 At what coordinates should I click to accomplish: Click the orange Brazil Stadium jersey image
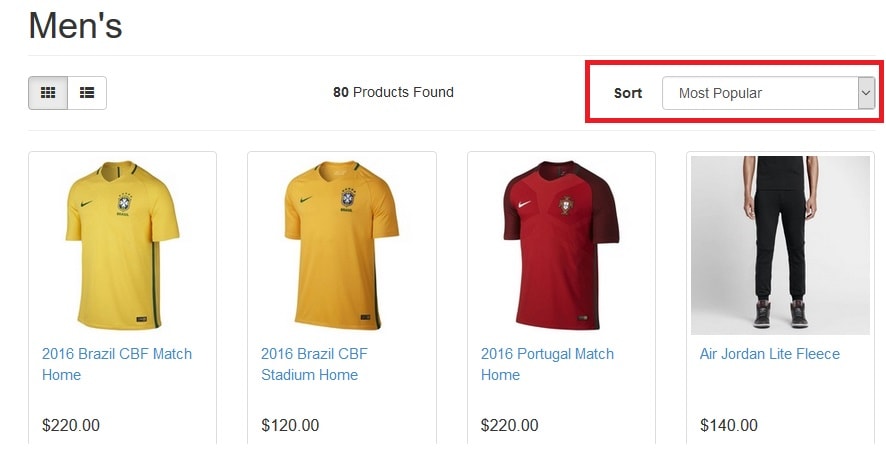click(341, 245)
